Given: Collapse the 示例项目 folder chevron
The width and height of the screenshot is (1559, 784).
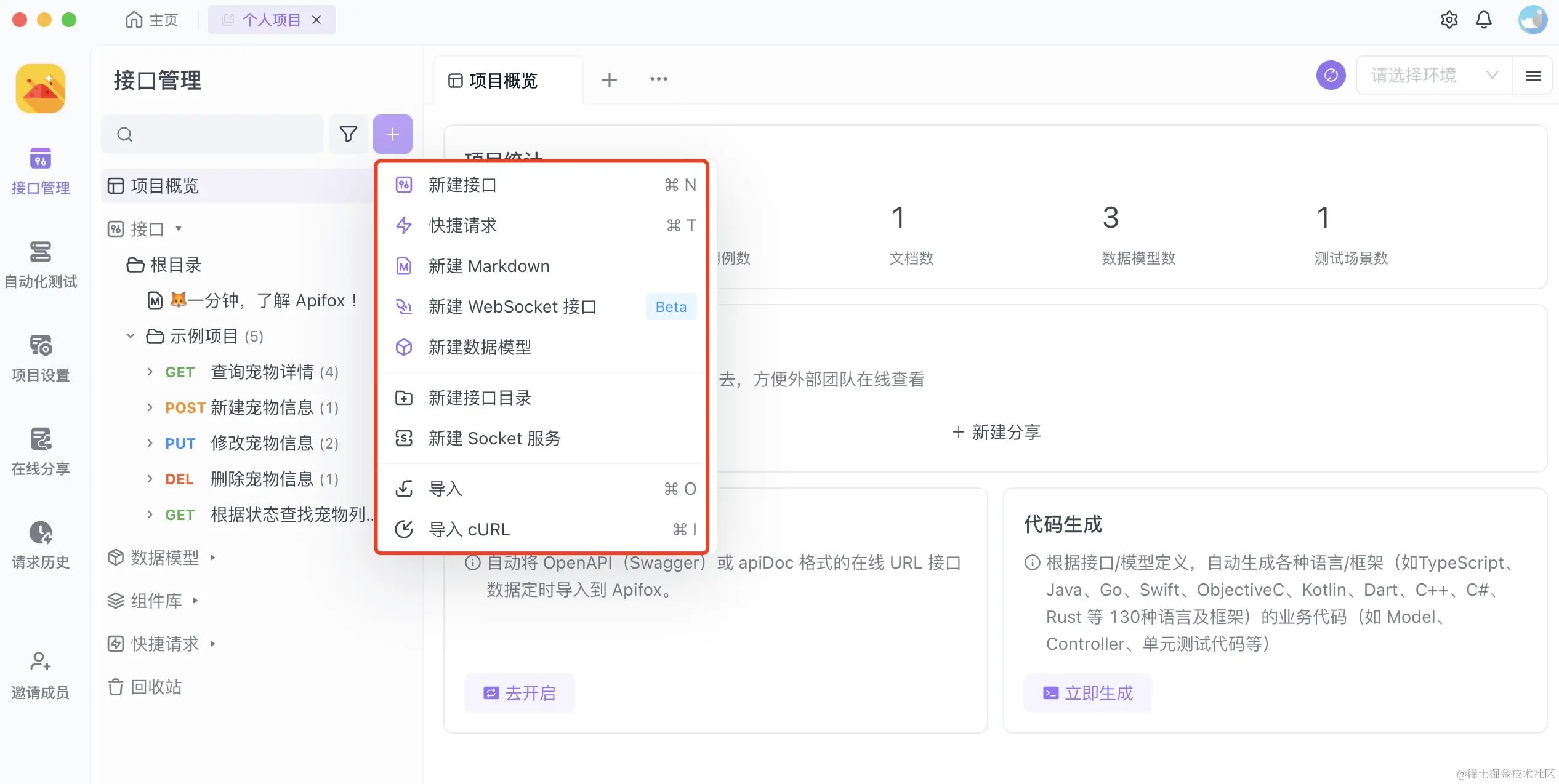Looking at the screenshot, I should (131, 336).
